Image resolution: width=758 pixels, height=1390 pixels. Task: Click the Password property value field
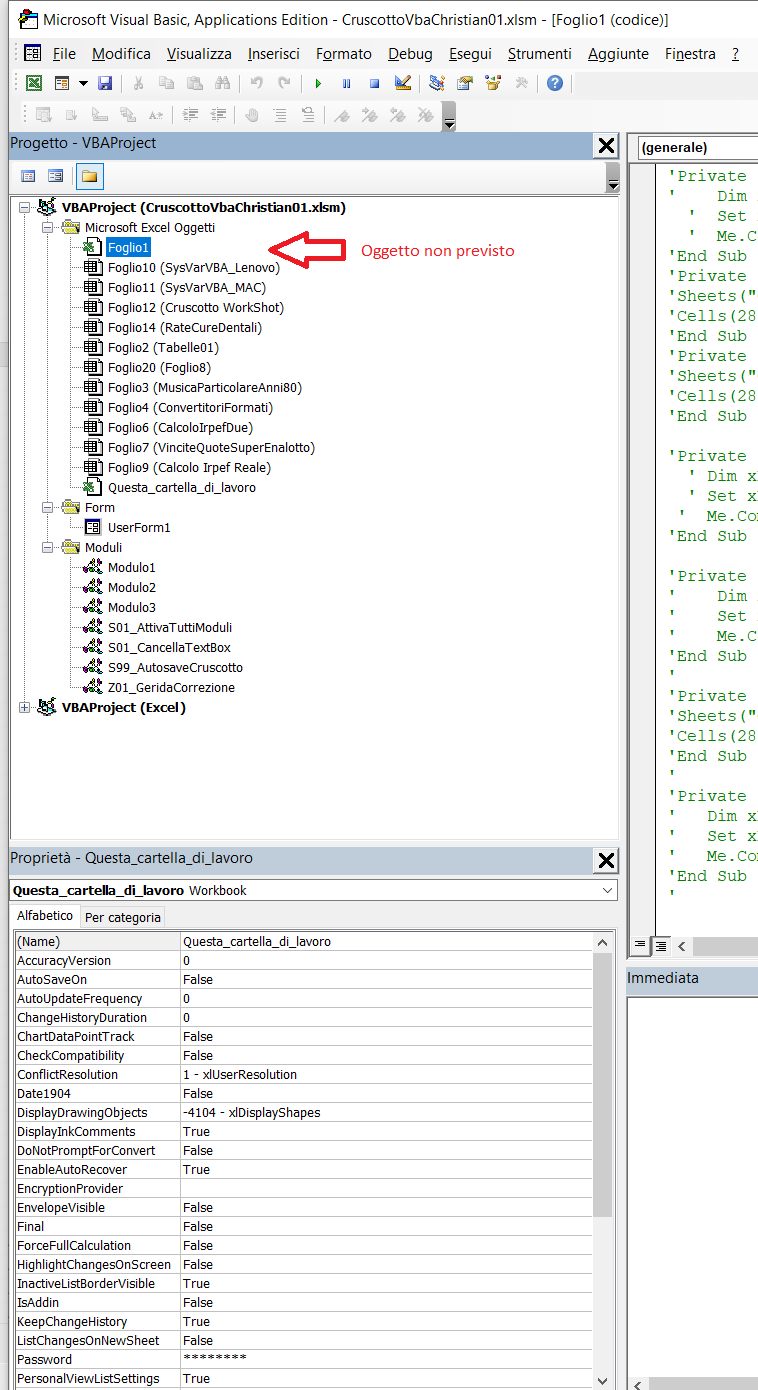click(386, 1360)
